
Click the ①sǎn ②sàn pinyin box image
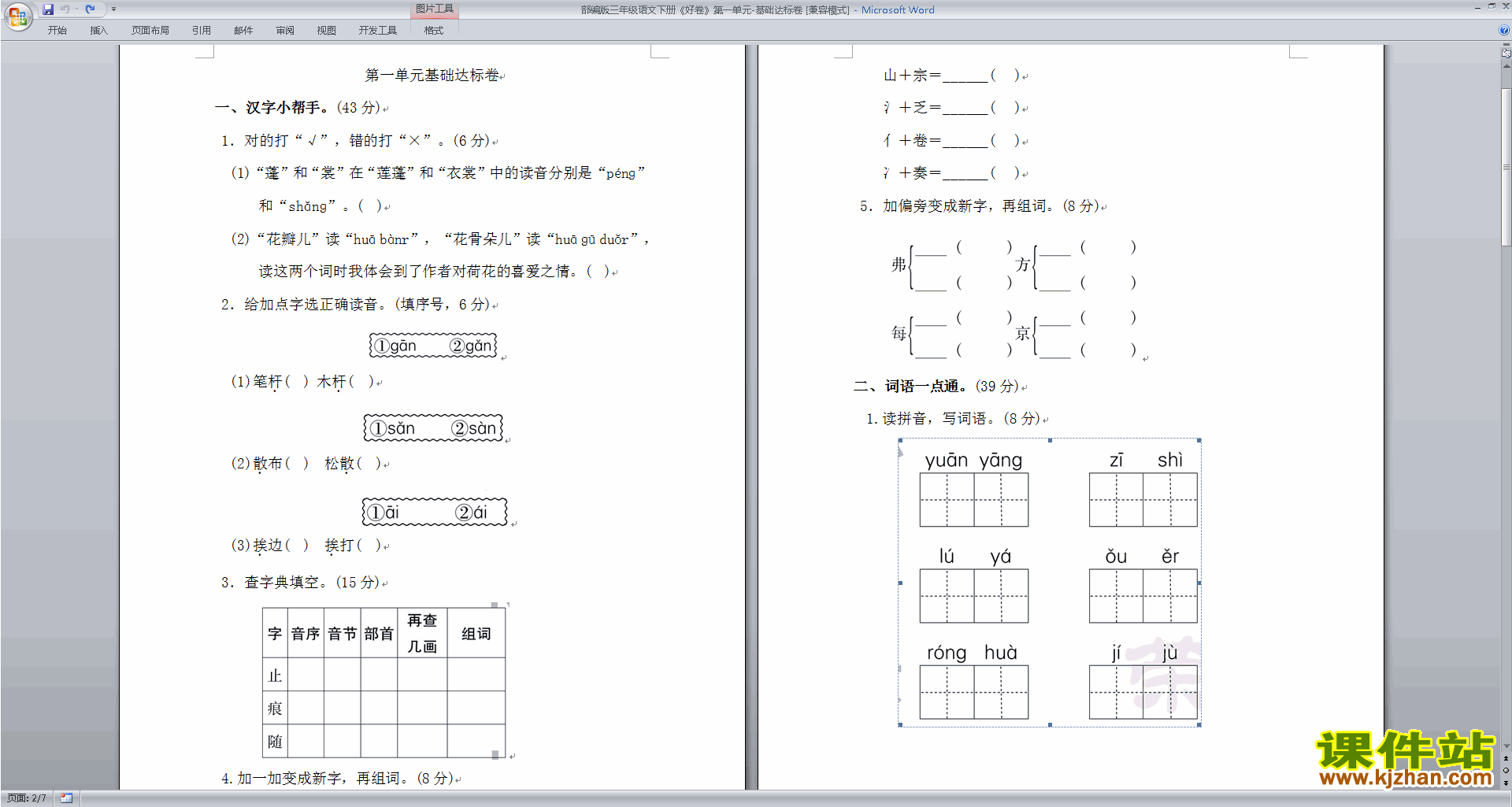click(433, 428)
